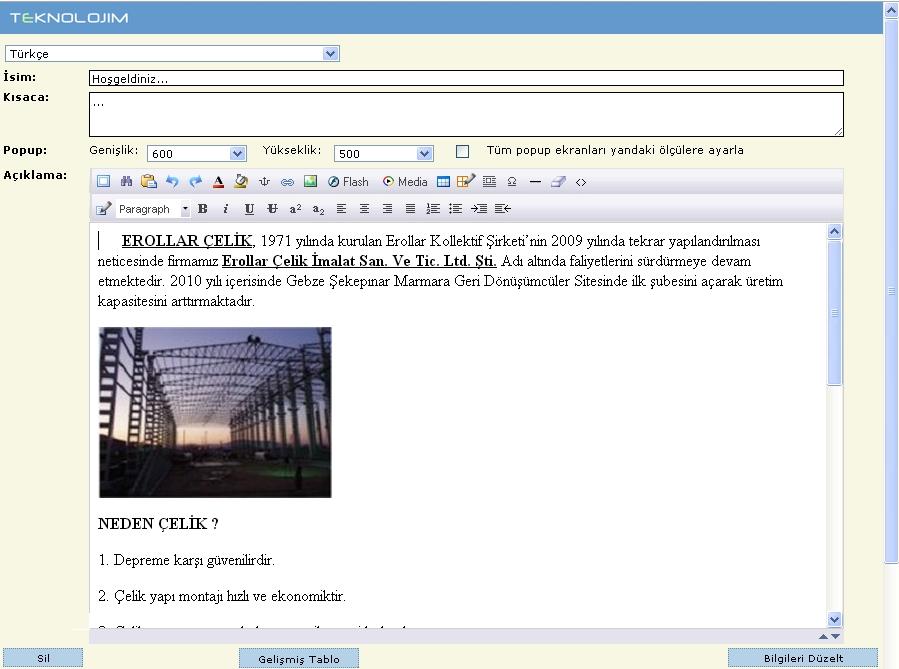899x669 pixels.
Task: Undo the last edit
Action: pyautogui.click(x=172, y=182)
